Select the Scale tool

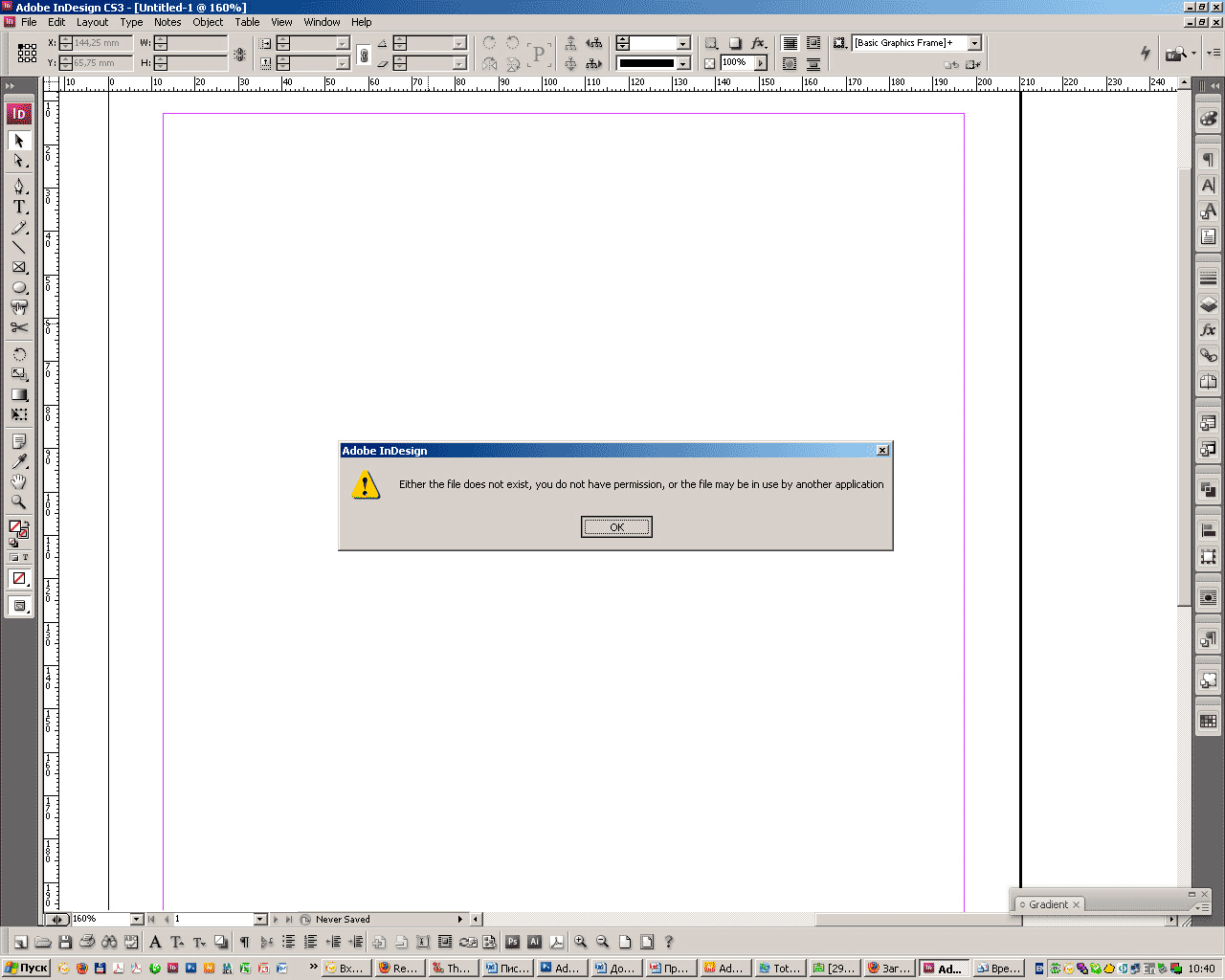pyautogui.click(x=18, y=374)
